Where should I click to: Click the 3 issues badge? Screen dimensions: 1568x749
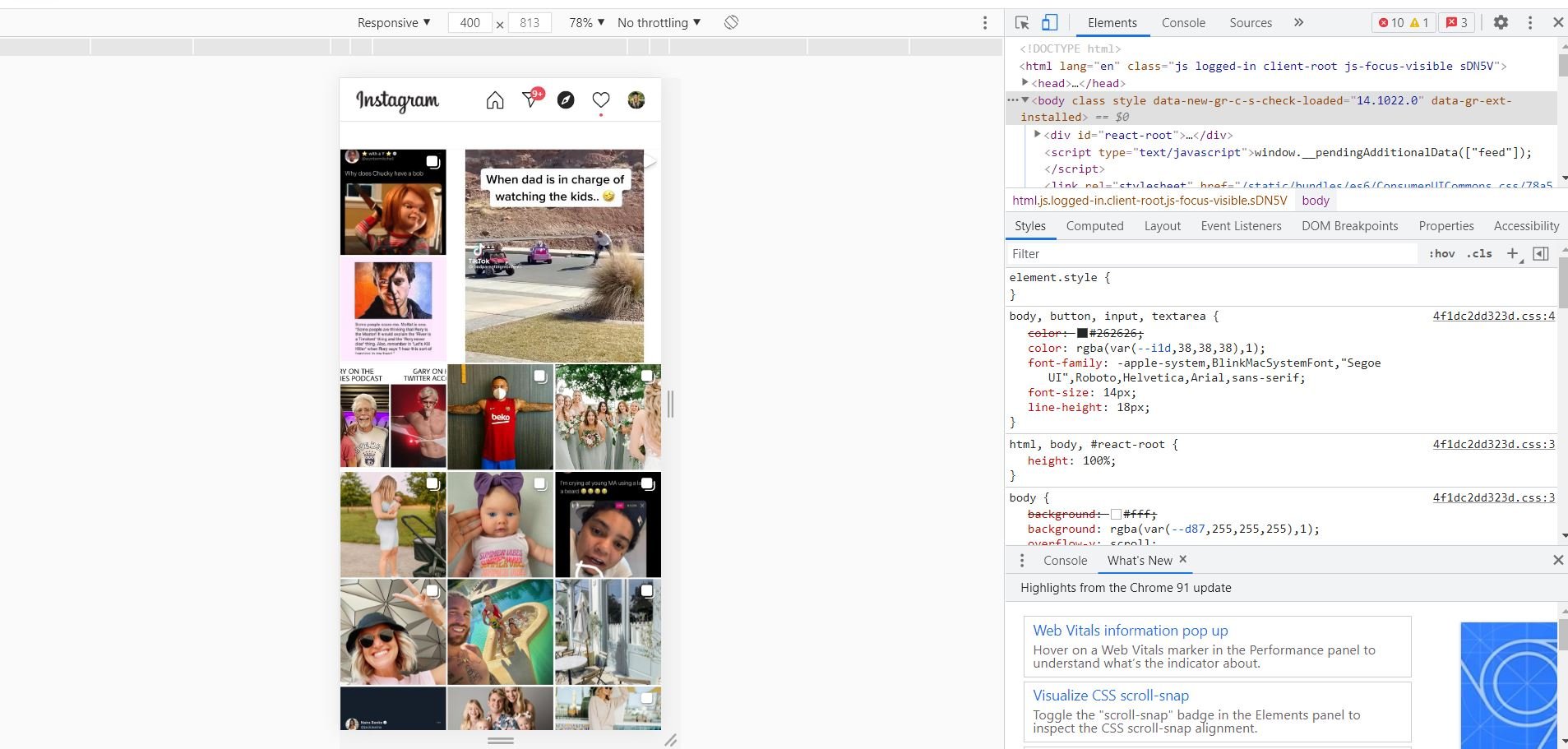pyautogui.click(x=1457, y=23)
